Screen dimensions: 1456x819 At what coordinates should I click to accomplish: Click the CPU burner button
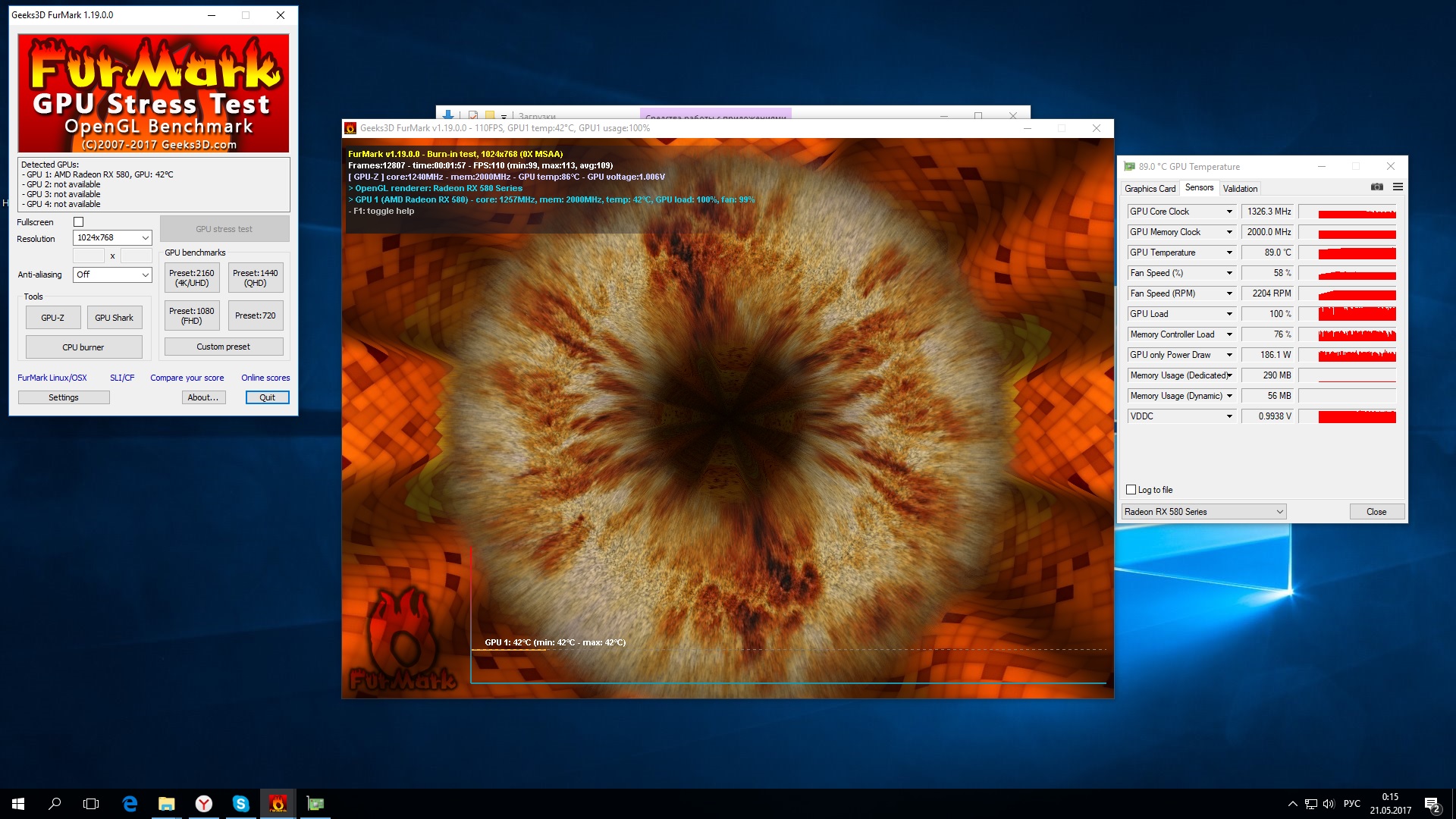pos(83,347)
